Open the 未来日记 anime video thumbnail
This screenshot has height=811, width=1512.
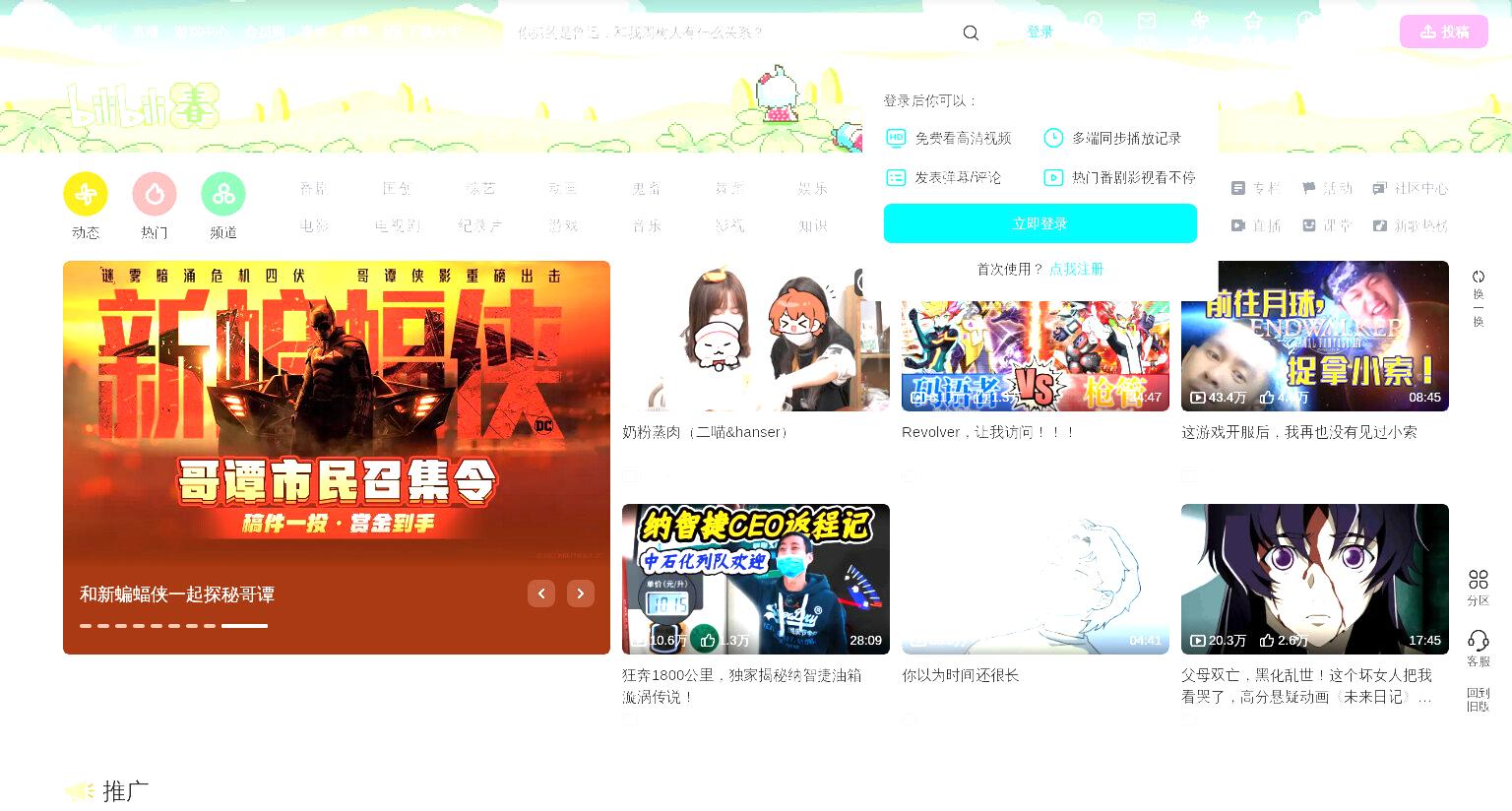pyautogui.click(x=1315, y=579)
